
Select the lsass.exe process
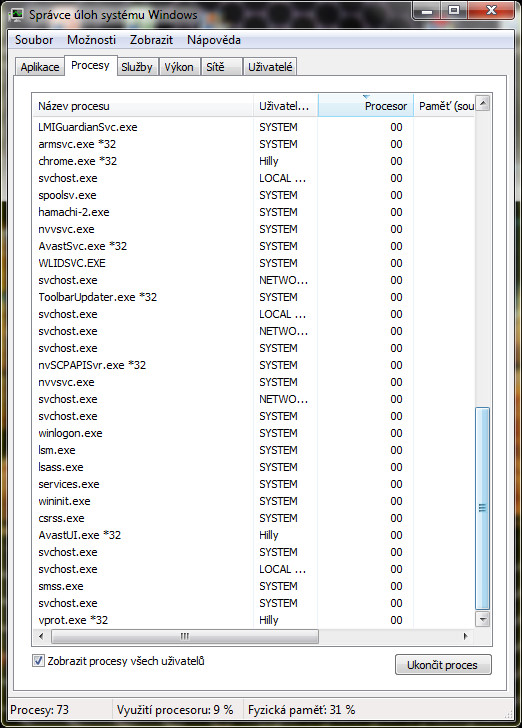(x=254, y=467)
